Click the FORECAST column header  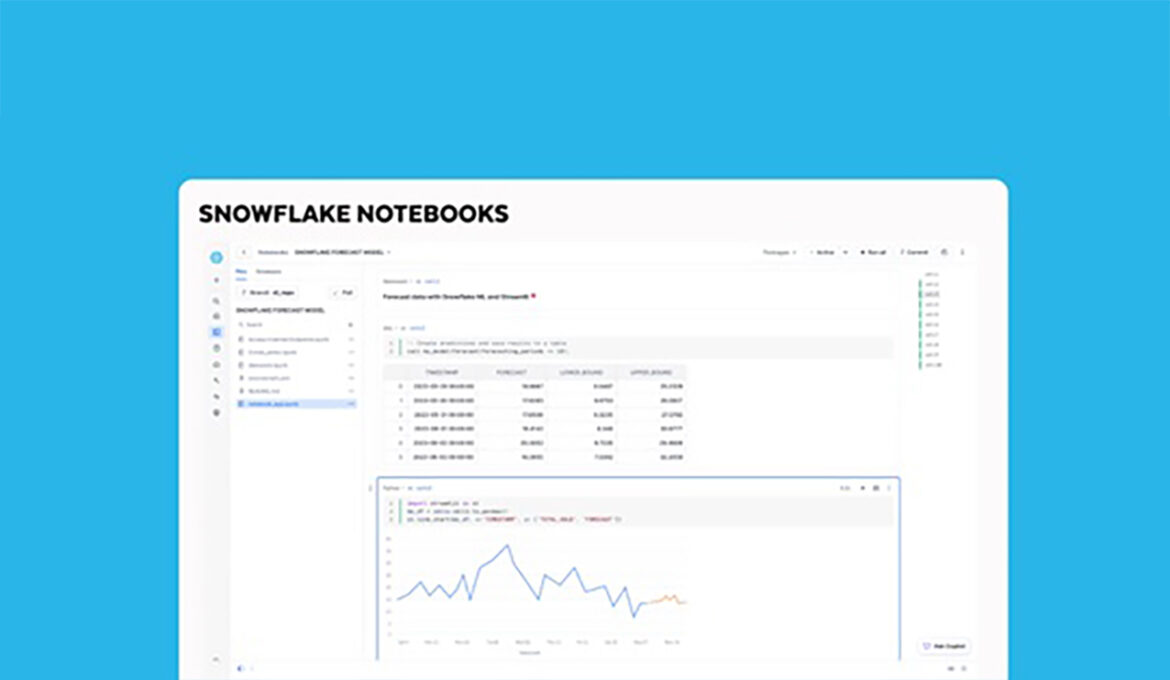click(511, 372)
